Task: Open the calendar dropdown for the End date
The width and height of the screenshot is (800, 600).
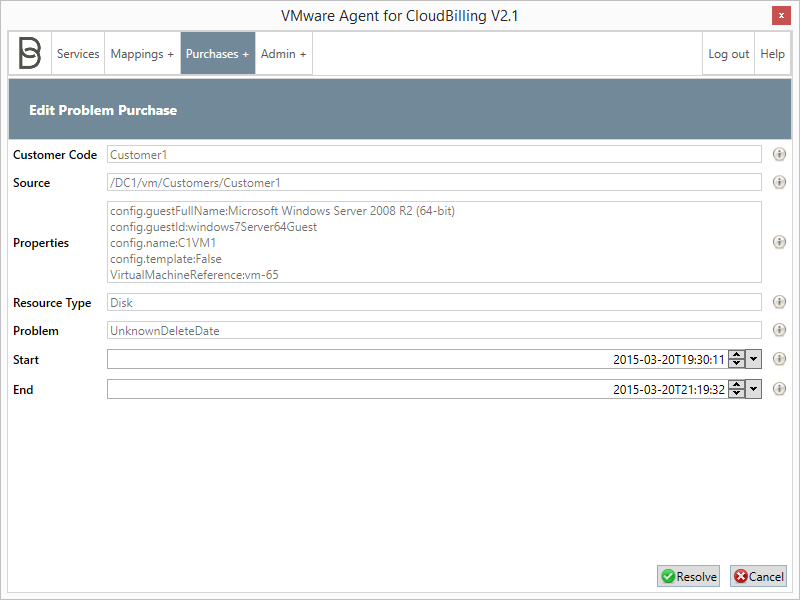Action: [753, 388]
